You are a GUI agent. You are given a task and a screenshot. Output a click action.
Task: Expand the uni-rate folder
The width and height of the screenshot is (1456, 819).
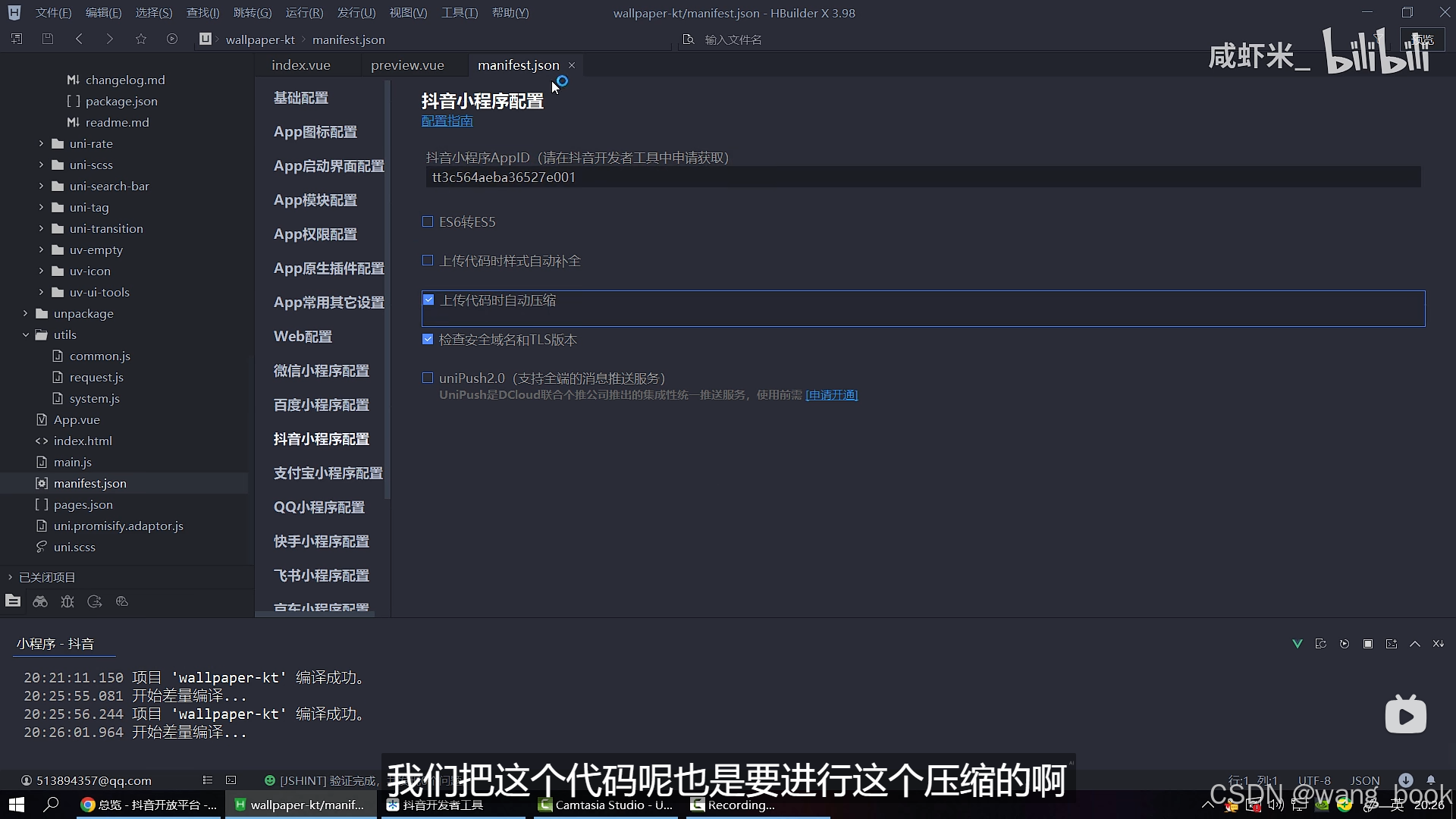pos(41,143)
